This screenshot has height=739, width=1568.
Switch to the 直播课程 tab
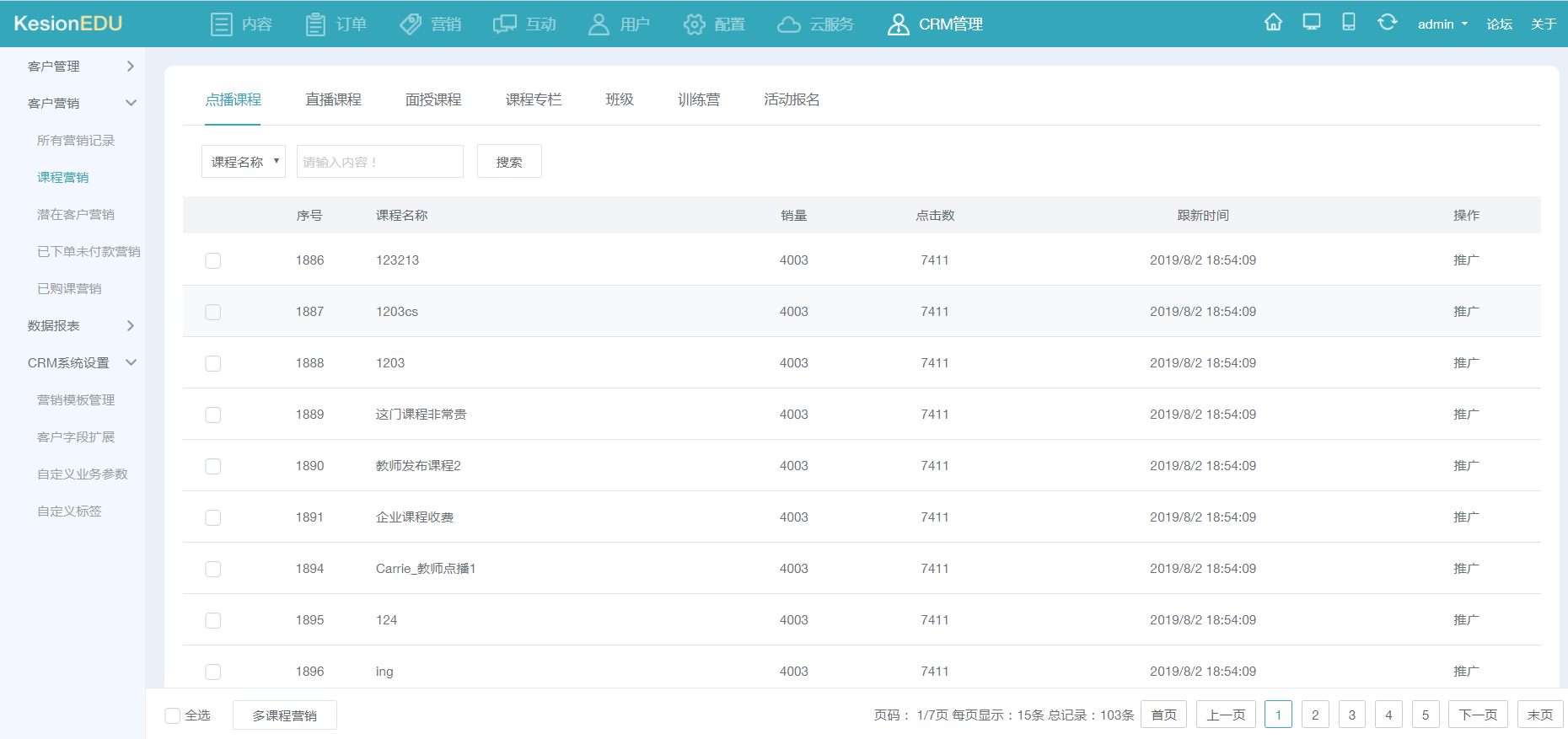point(333,99)
